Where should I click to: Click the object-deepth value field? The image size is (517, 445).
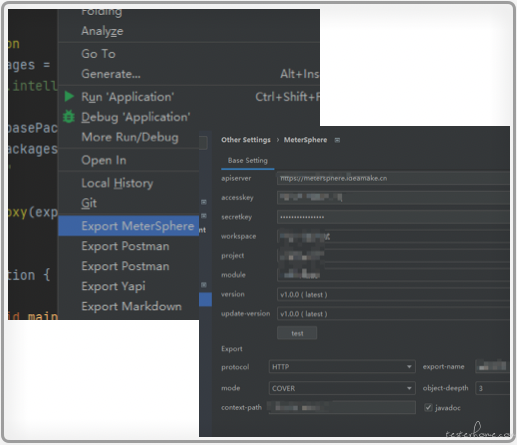click(493, 388)
